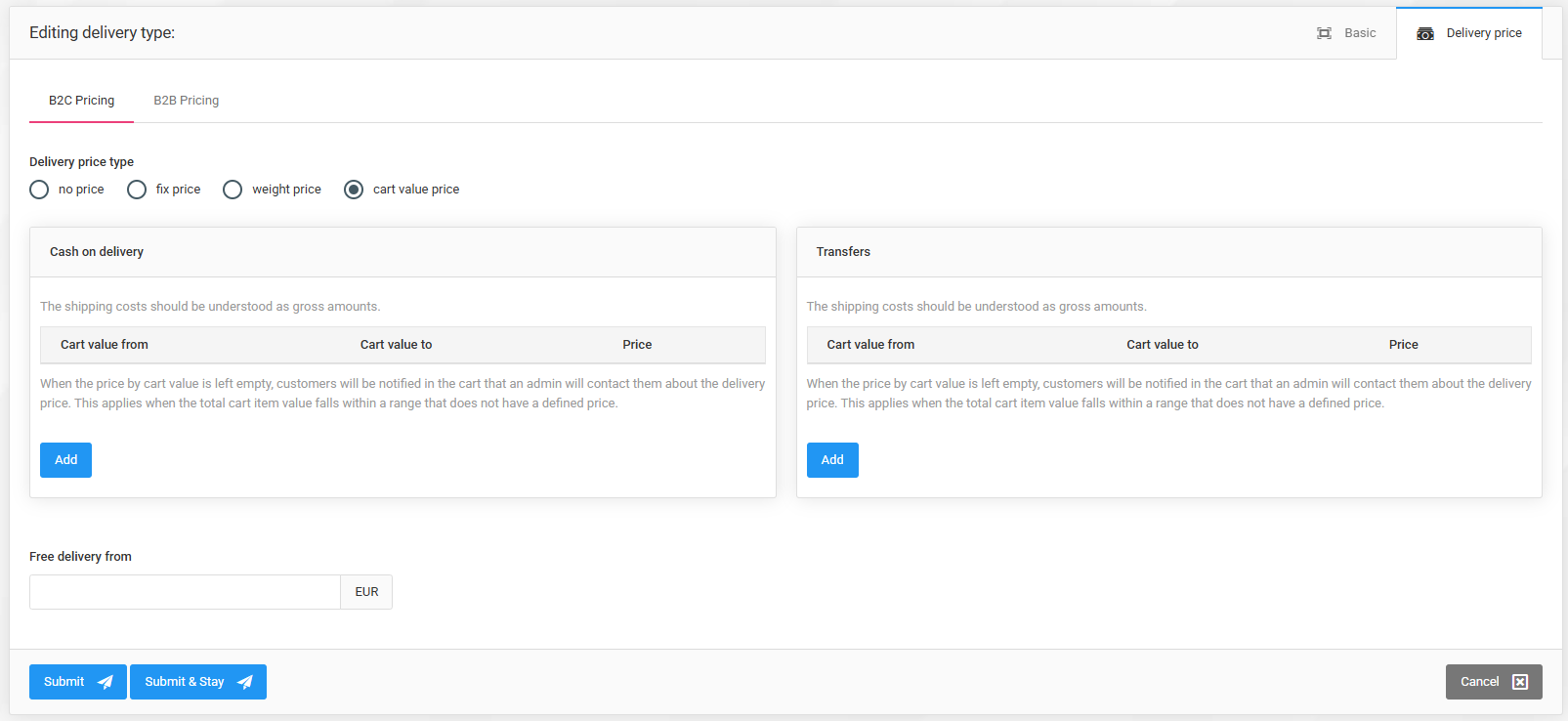Click the X icon on Cancel button
Screen dimensions: 1568x721
pos(1520,682)
